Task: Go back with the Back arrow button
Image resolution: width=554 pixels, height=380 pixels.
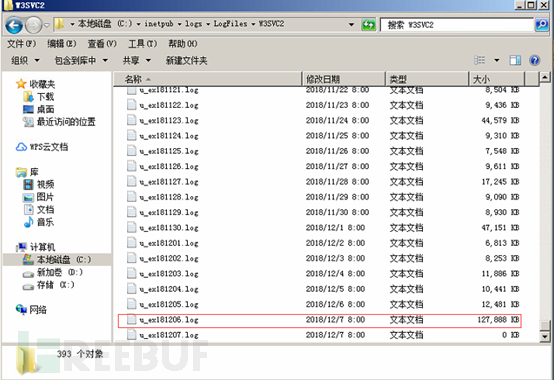Action: click(x=14, y=25)
